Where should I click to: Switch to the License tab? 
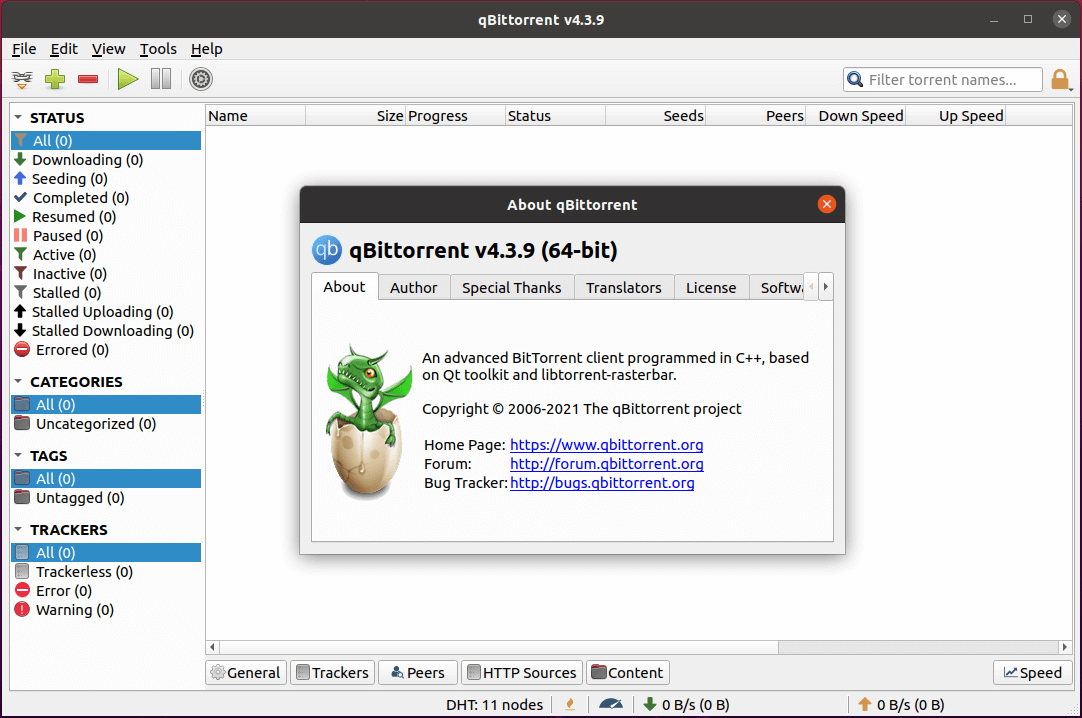[711, 288]
